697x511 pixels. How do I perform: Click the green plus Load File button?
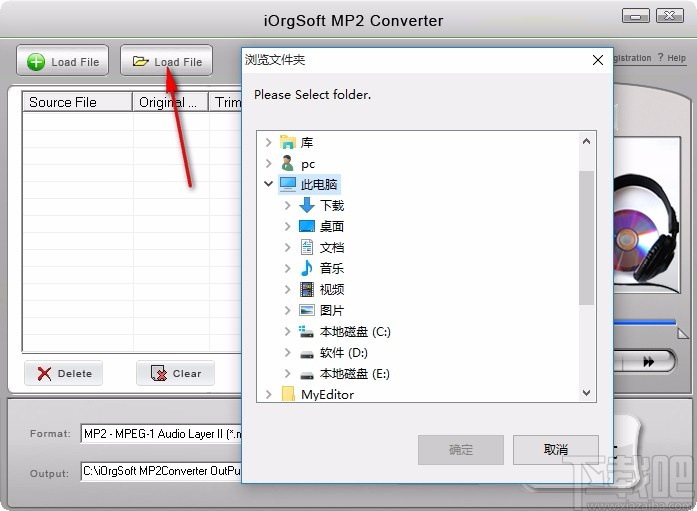coord(63,61)
